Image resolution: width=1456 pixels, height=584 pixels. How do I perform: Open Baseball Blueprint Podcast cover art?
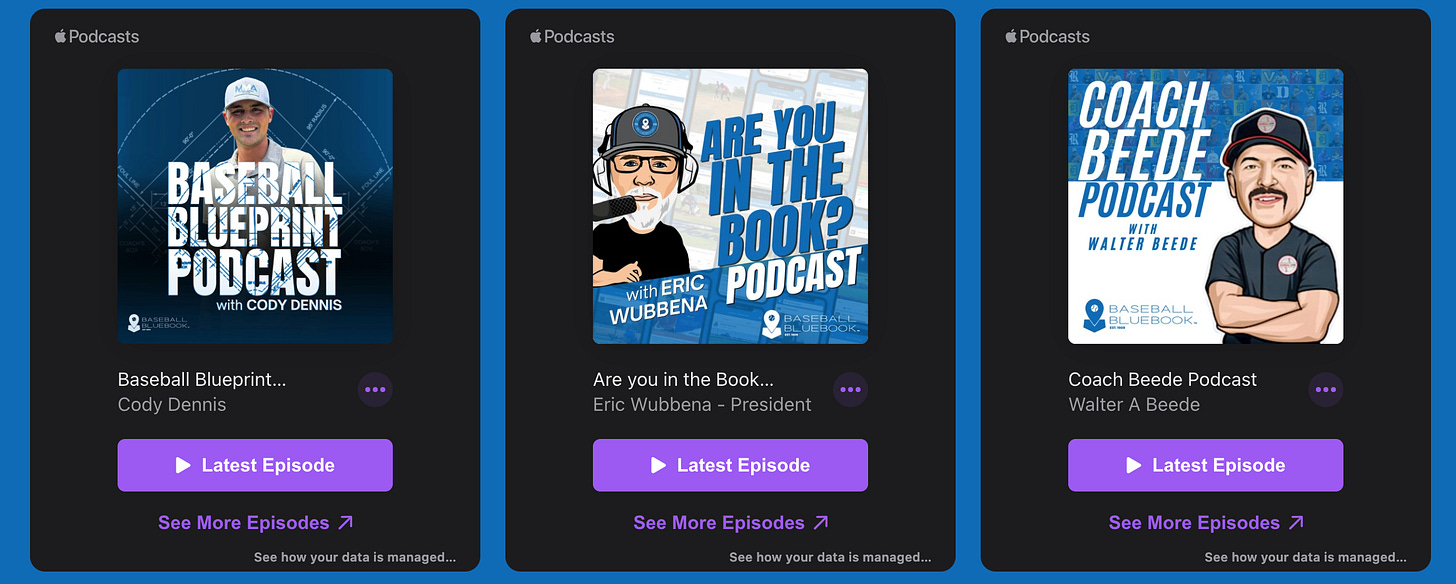[x=255, y=206]
